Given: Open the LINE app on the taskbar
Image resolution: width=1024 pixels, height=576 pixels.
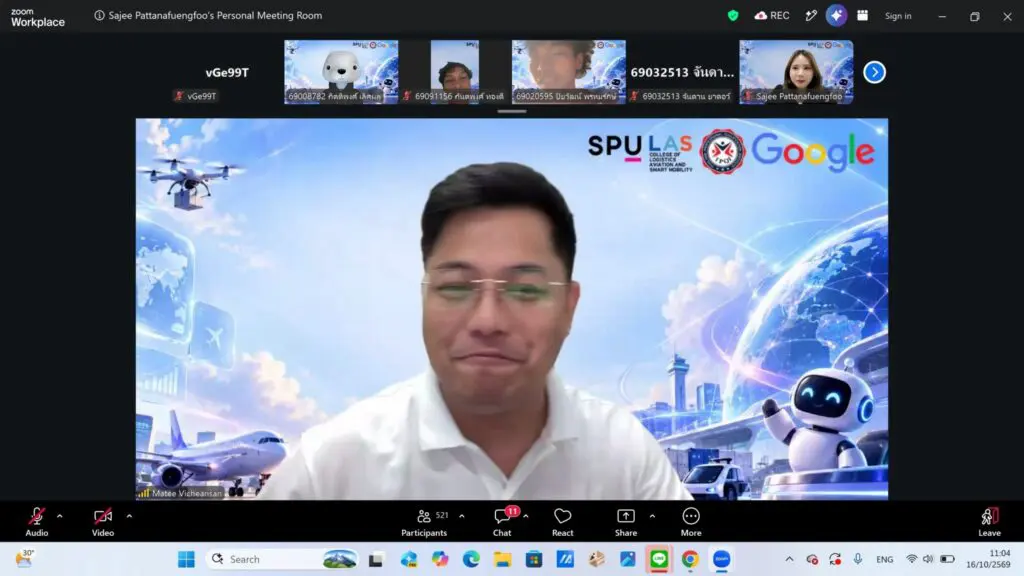Looking at the screenshot, I should click(659, 559).
